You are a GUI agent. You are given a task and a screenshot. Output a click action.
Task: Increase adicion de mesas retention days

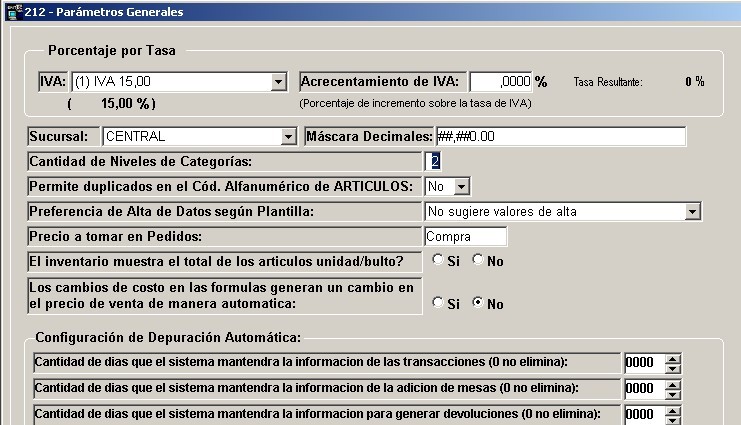point(672,384)
